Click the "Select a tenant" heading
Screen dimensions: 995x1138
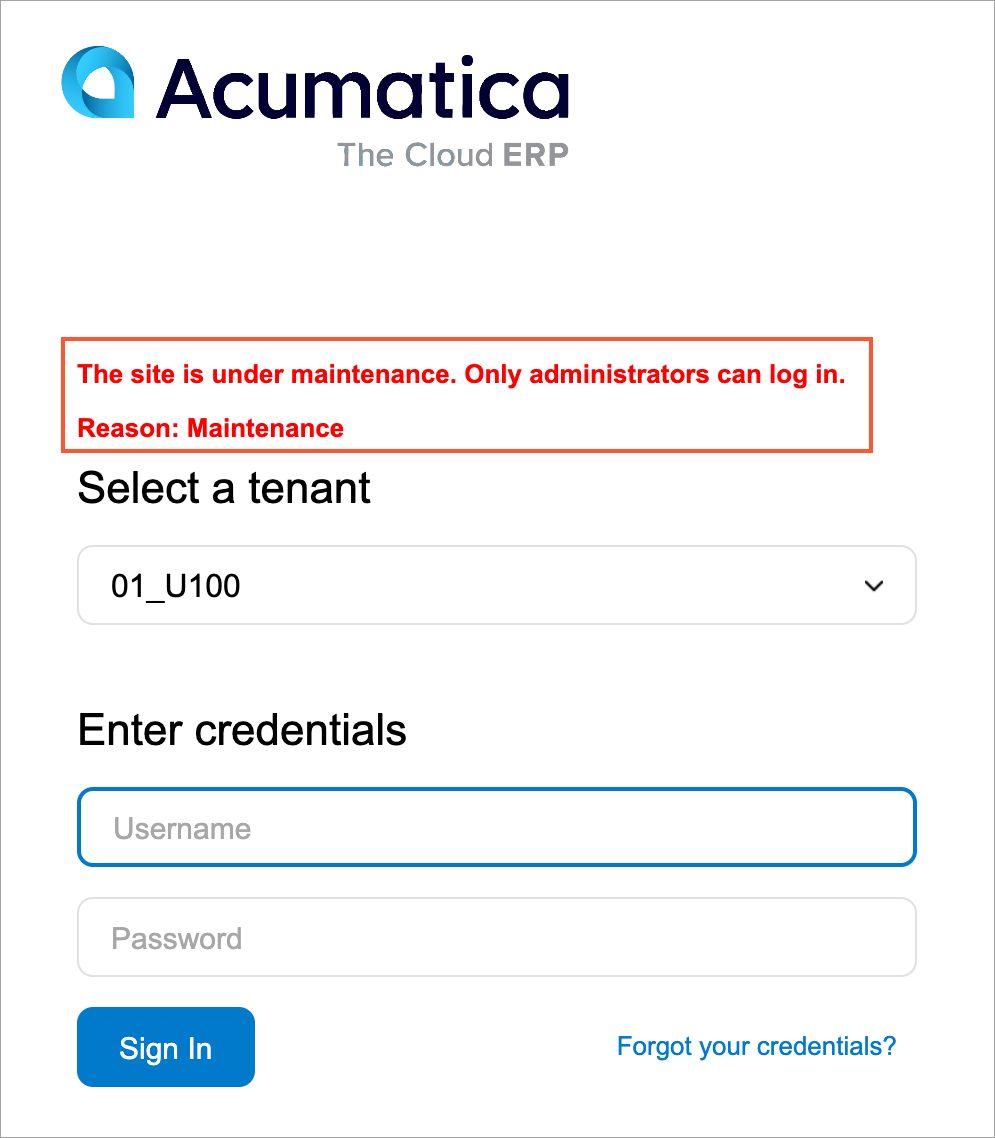coord(224,489)
